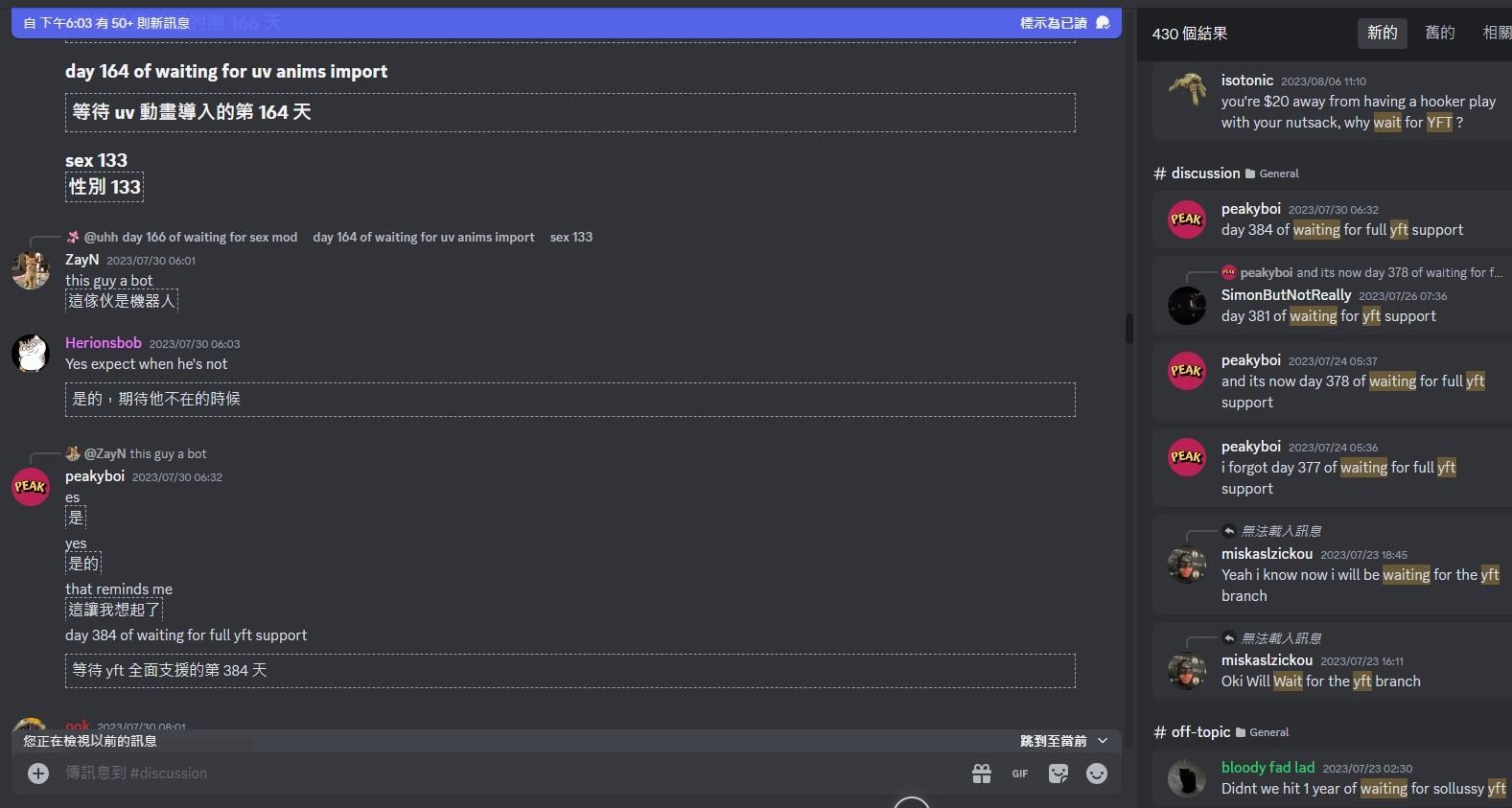
Task: Click the message input field for #discussion
Action: [479, 773]
